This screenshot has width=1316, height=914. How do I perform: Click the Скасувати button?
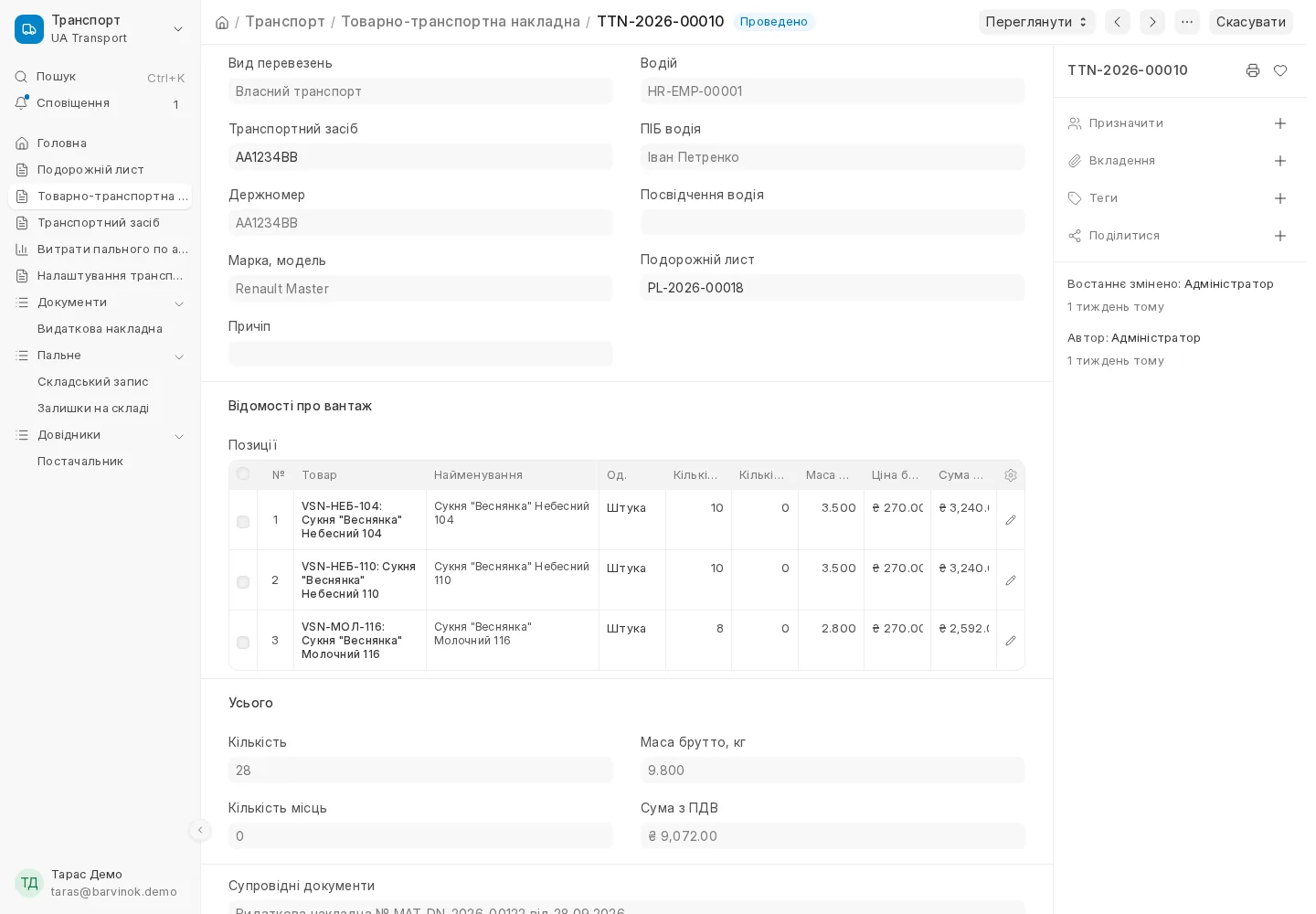pos(1251,22)
